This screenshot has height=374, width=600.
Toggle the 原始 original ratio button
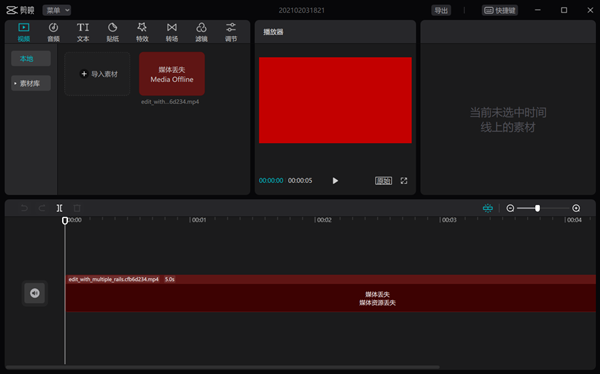click(383, 181)
